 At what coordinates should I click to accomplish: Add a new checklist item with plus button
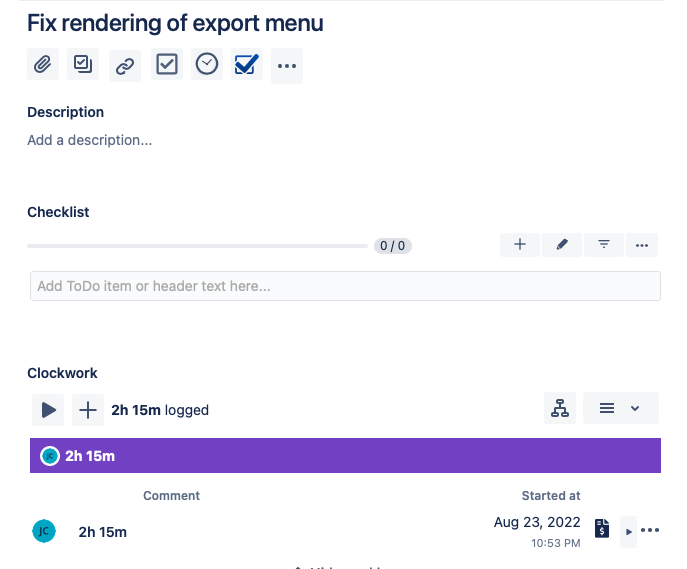[x=520, y=245]
